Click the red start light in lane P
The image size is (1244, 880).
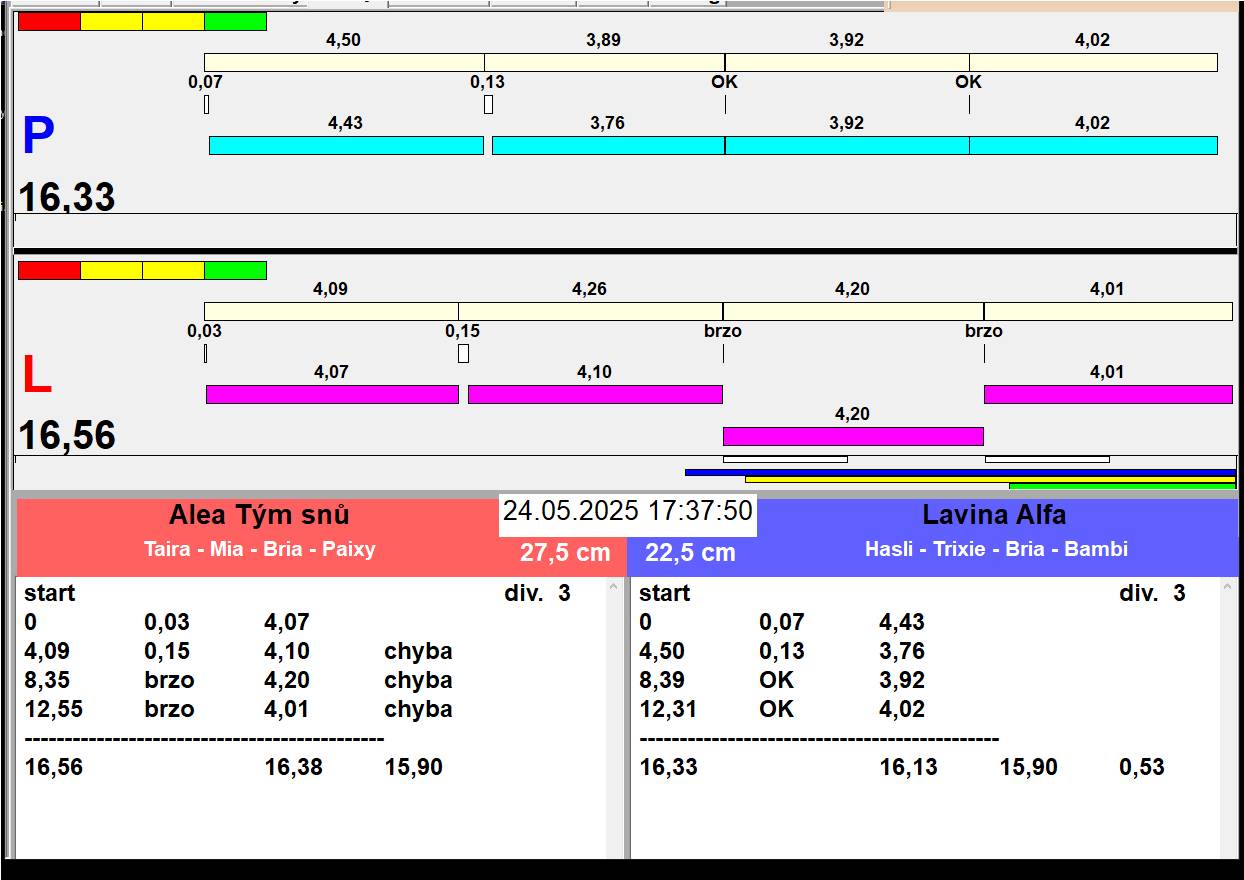point(49,21)
